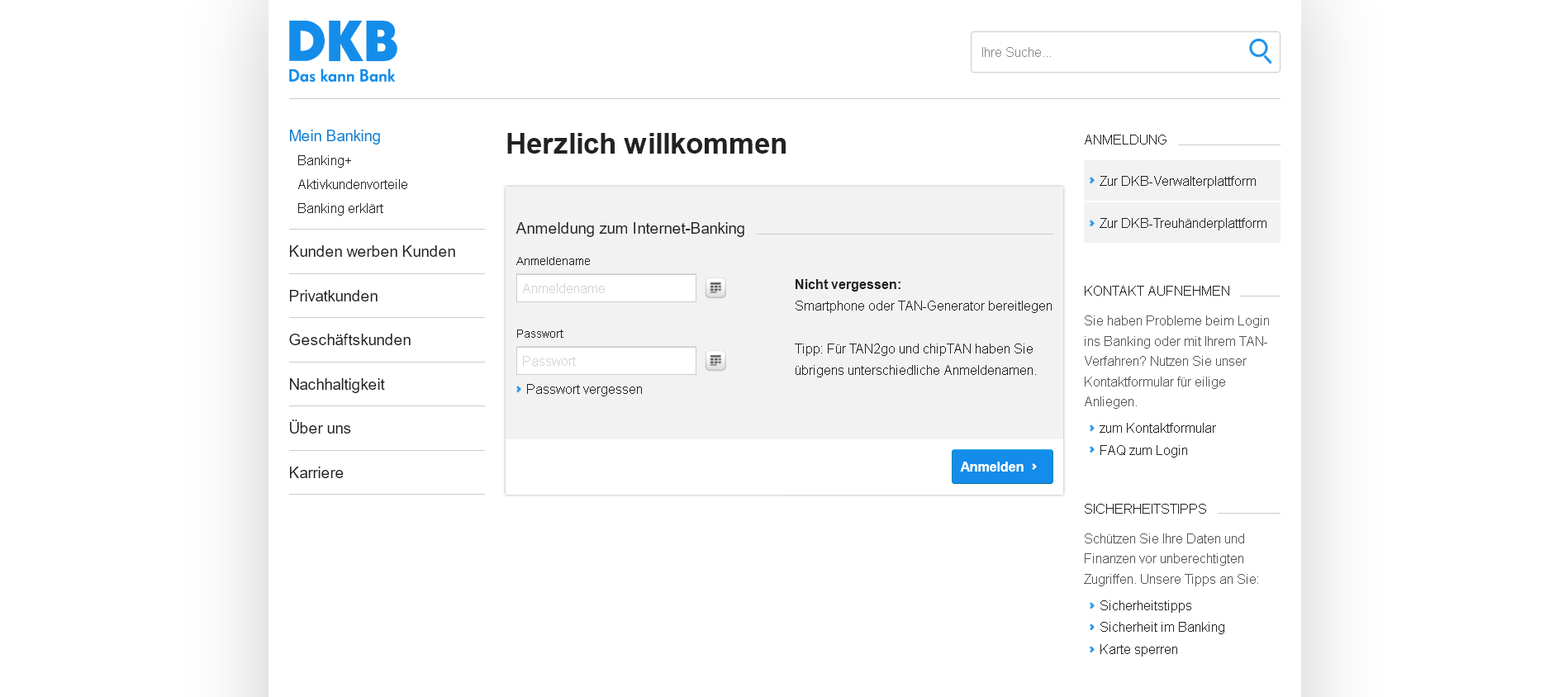Viewport: 1568px width, 697px height.
Task: Focus the Anmeldename input field
Action: [606, 288]
